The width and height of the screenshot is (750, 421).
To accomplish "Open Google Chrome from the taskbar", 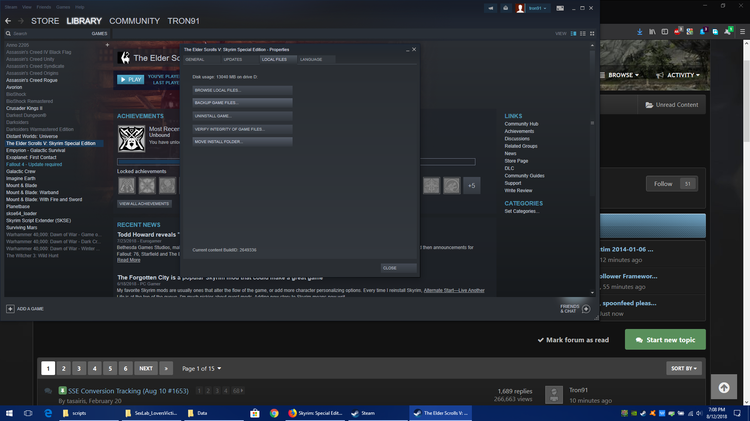I will point(274,413).
